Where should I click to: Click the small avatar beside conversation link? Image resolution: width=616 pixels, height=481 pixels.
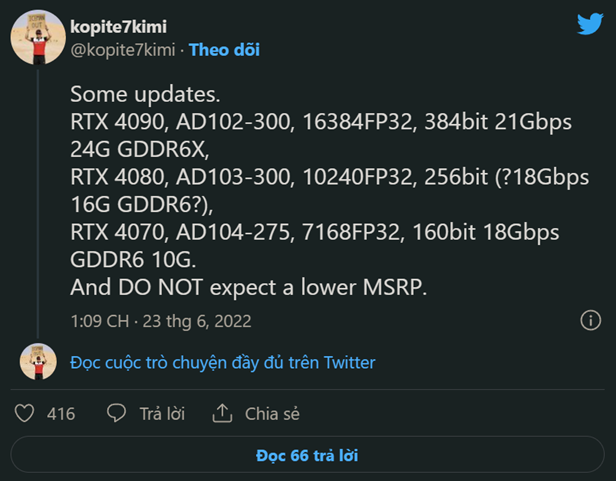click(38, 362)
